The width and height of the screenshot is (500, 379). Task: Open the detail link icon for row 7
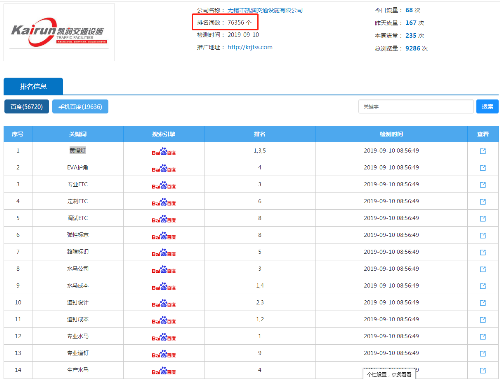point(483,252)
